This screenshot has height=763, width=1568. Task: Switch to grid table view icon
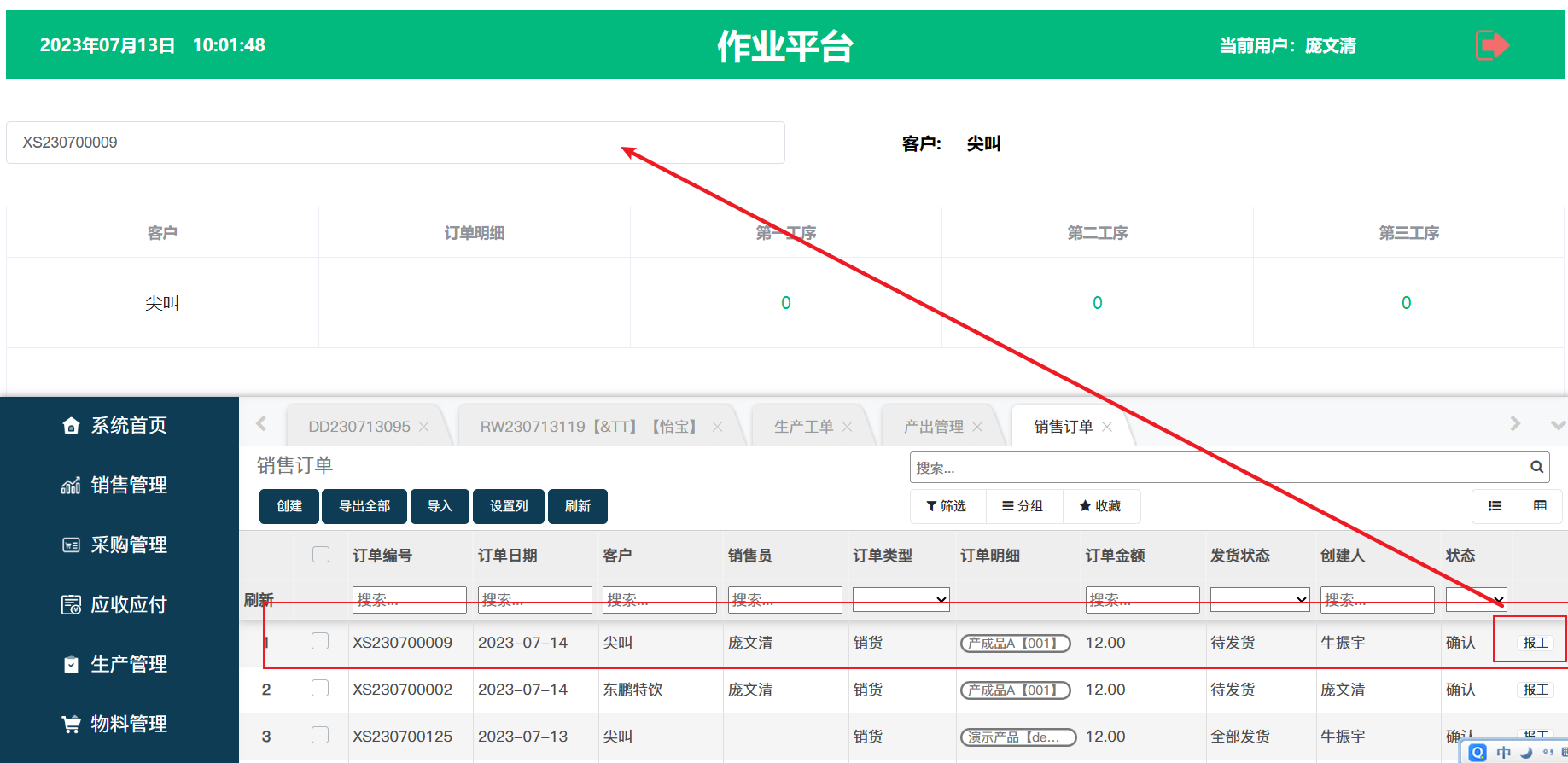(x=1540, y=506)
